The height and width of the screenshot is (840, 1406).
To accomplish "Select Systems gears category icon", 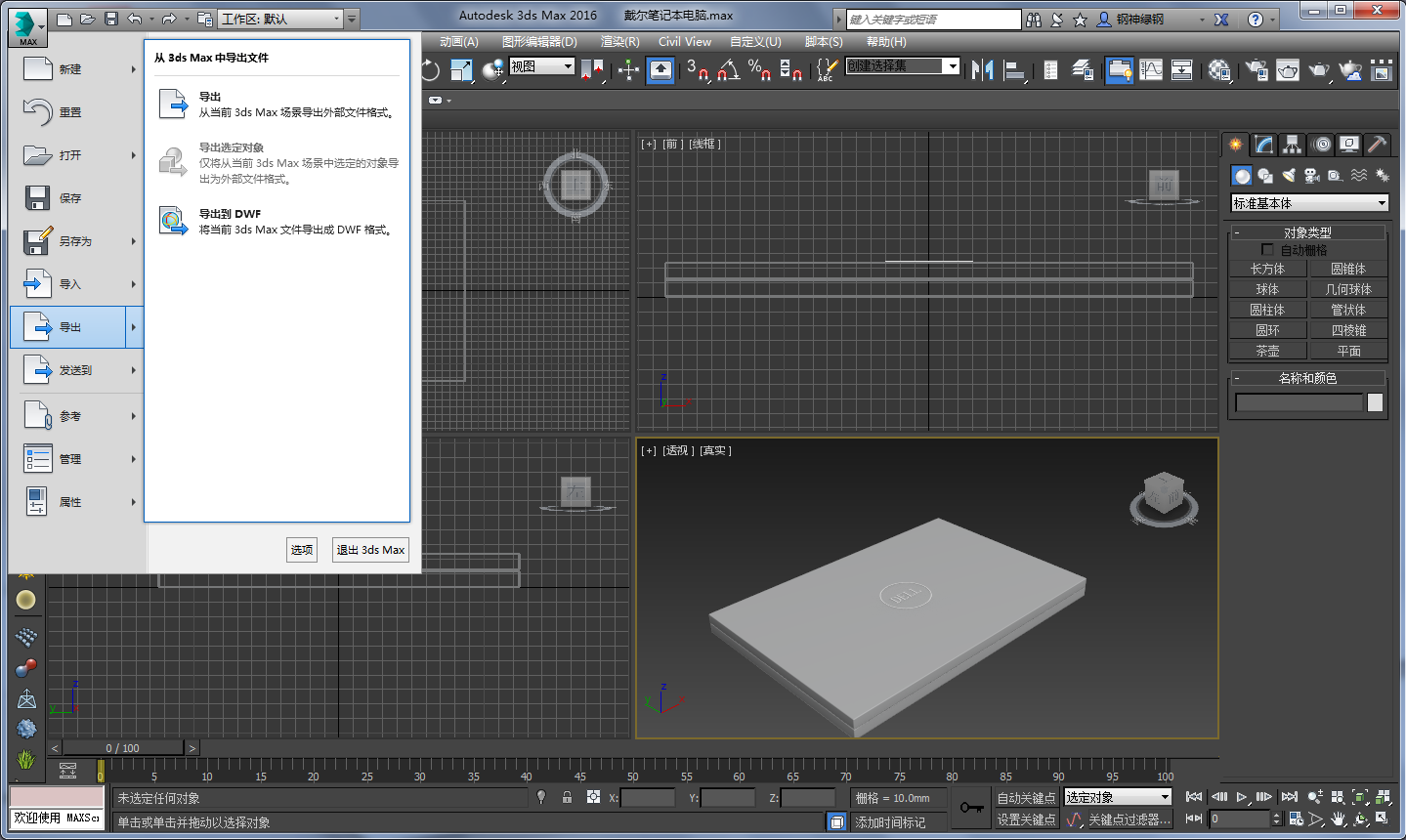I will coord(1383,176).
